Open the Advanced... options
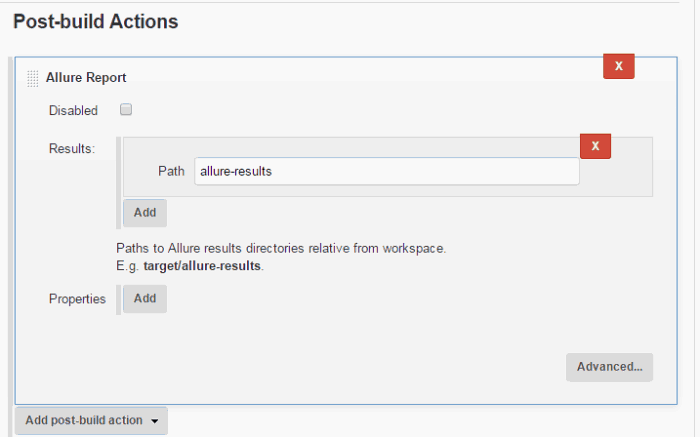700x437 pixels. 609,367
